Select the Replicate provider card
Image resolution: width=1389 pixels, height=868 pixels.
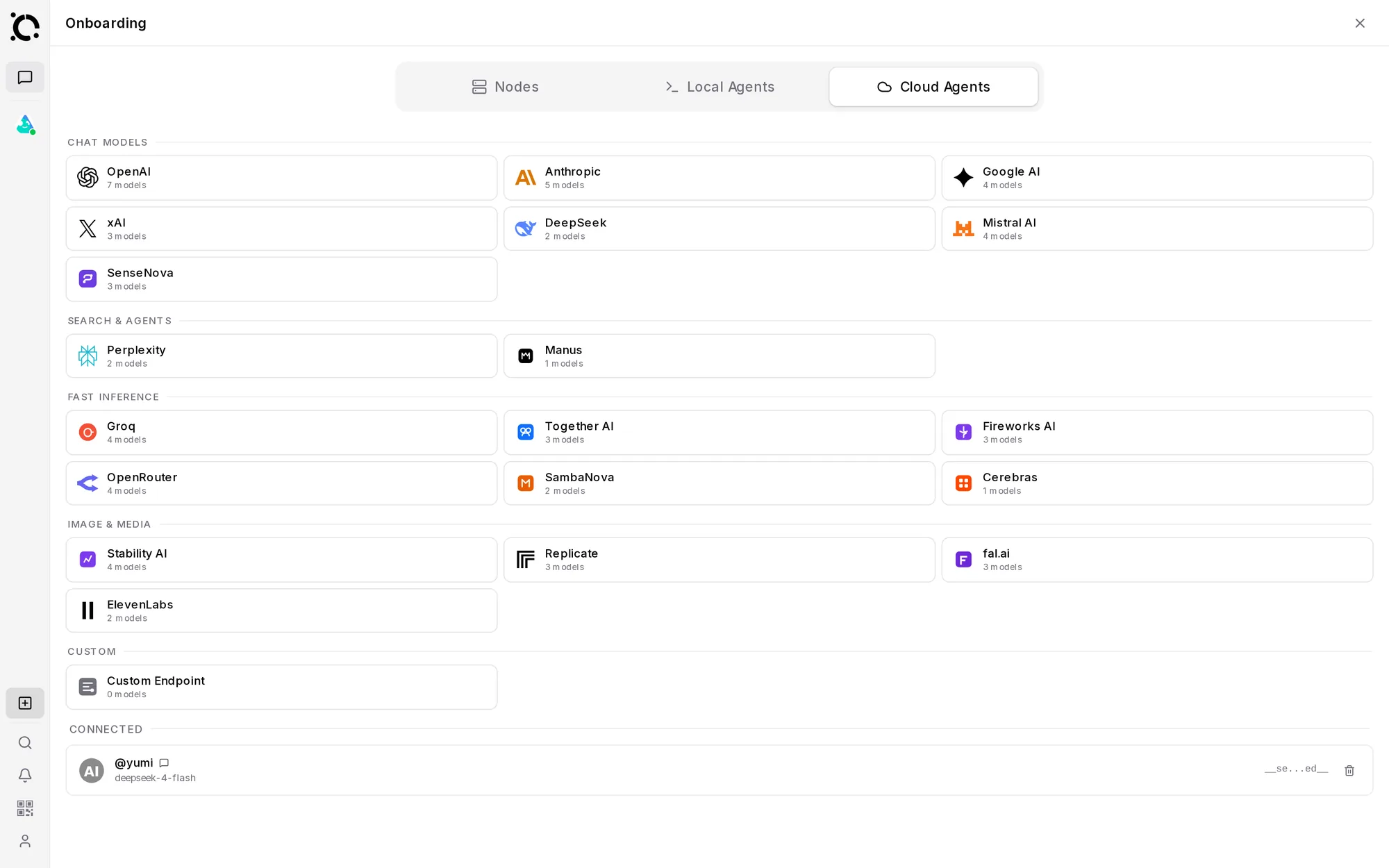(720, 560)
